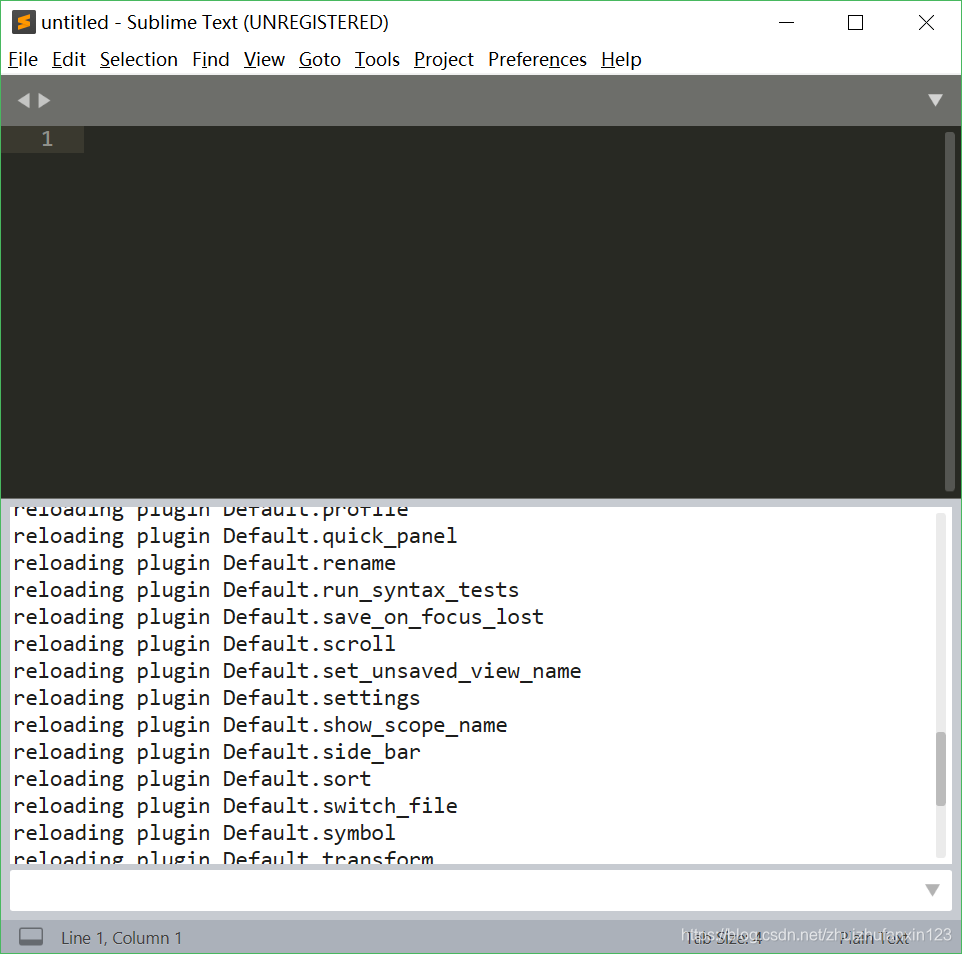The height and width of the screenshot is (954, 962).
Task: Maximize the Sublime Text window
Action: click(x=855, y=23)
